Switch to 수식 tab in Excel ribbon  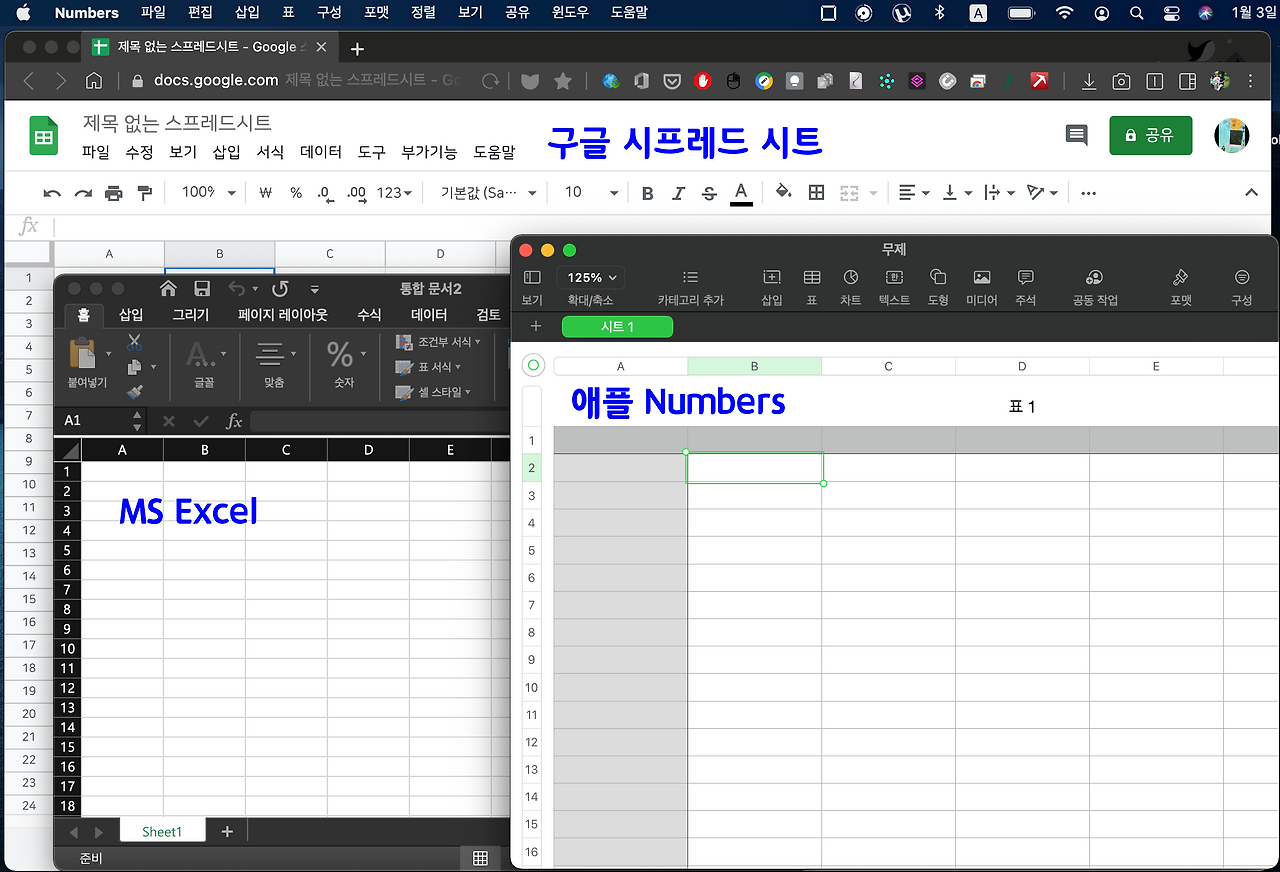(369, 314)
